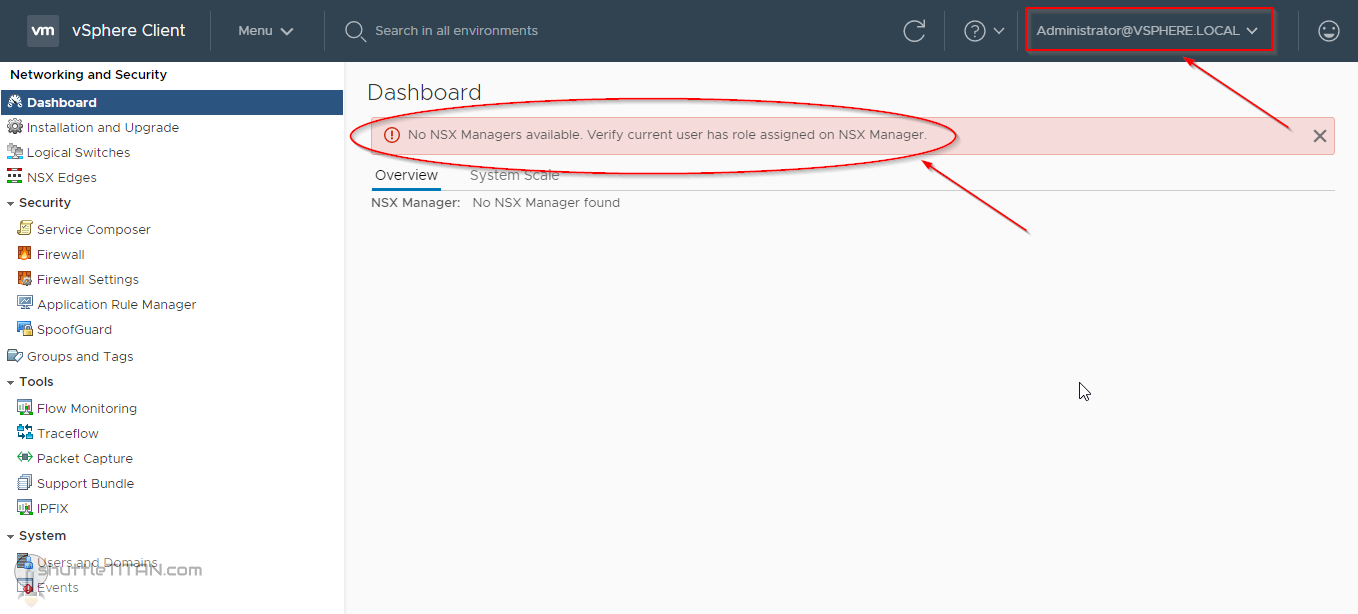Expand the Administrator@VSPHERE.LOCAL user menu

[x=1147, y=31]
